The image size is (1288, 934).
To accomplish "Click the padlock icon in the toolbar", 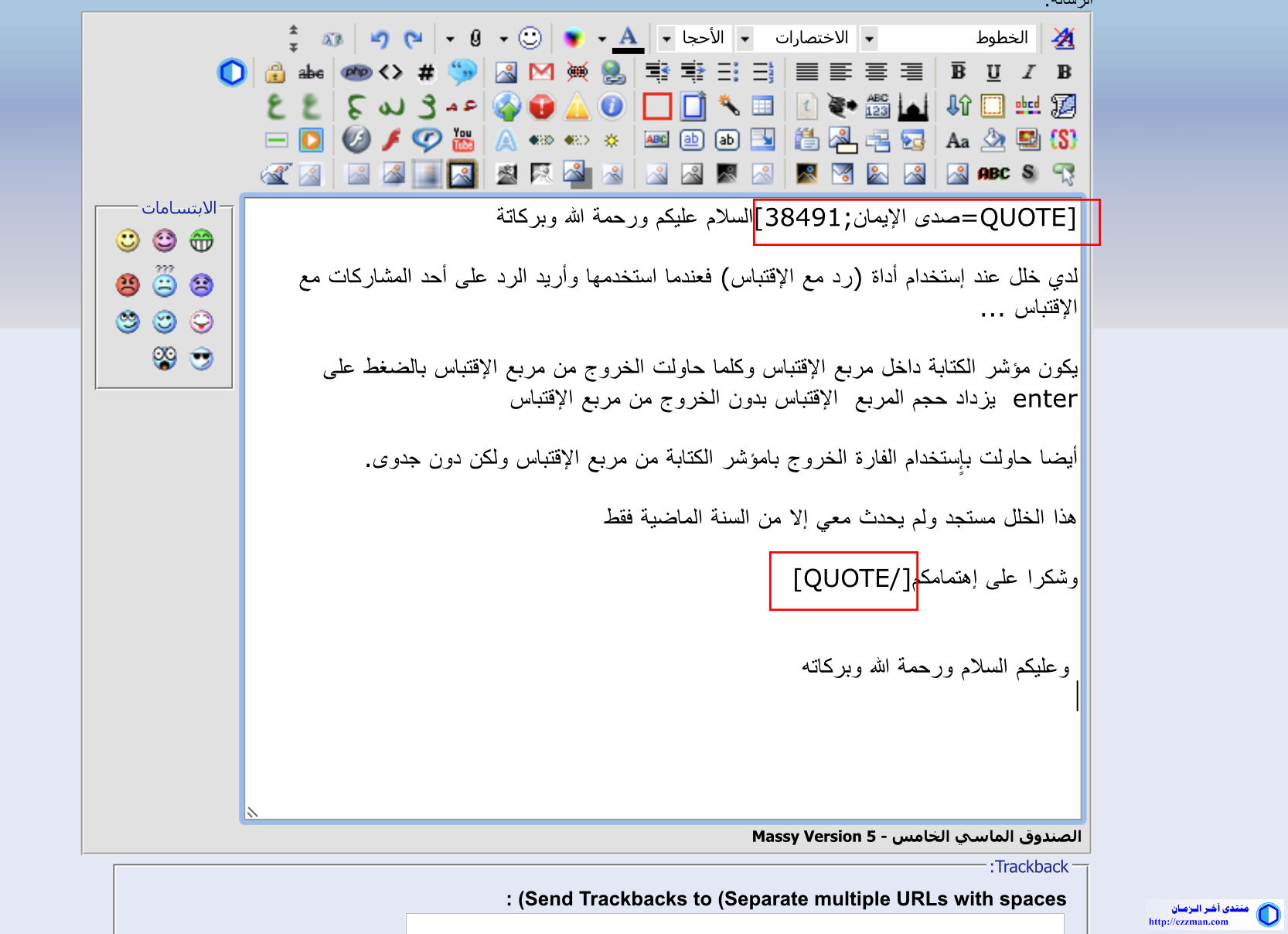I will [x=274, y=73].
